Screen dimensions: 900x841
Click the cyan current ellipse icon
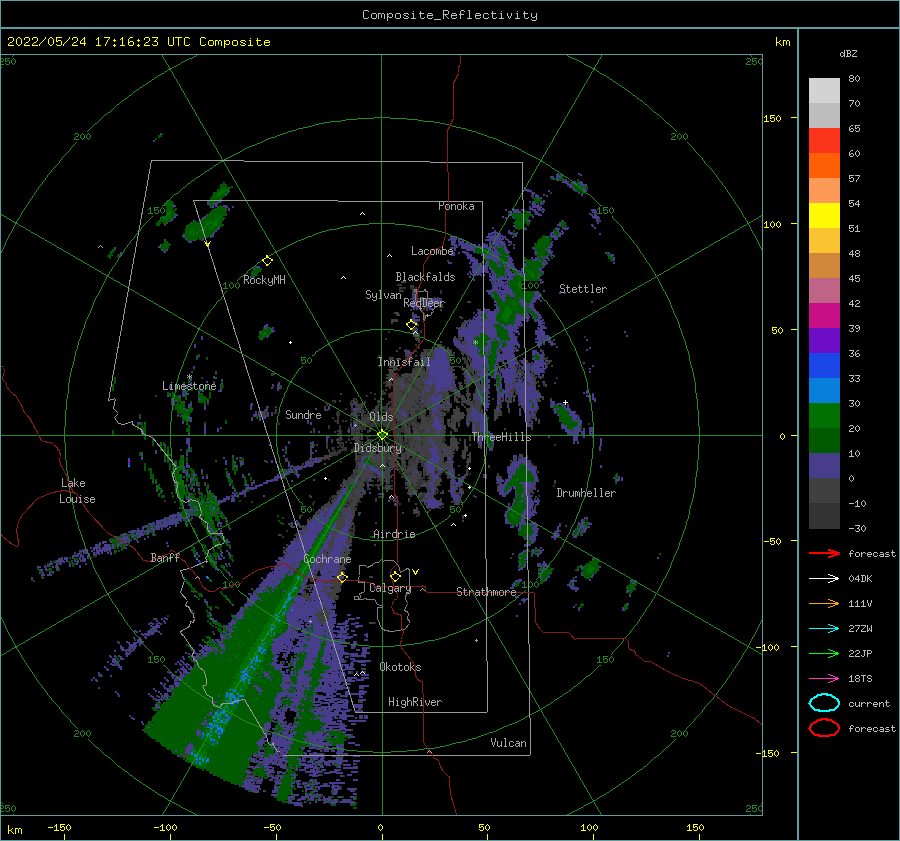824,703
